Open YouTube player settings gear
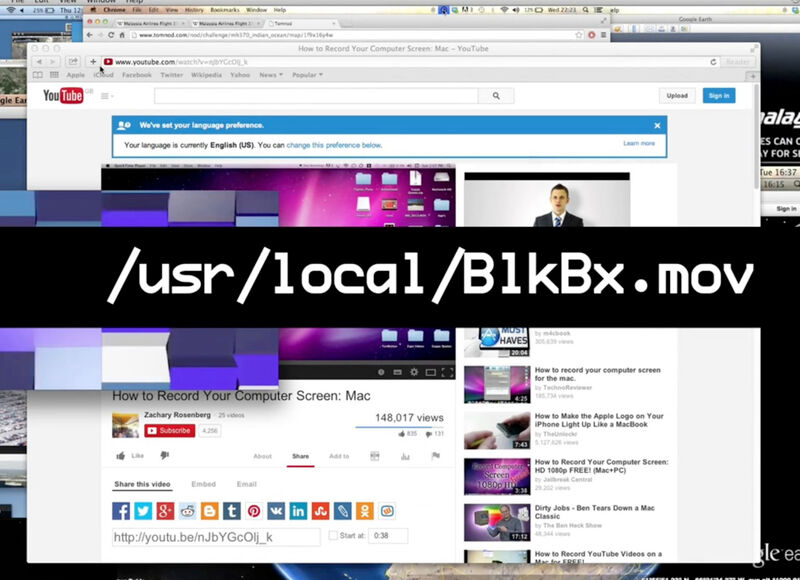 (412, 372)
